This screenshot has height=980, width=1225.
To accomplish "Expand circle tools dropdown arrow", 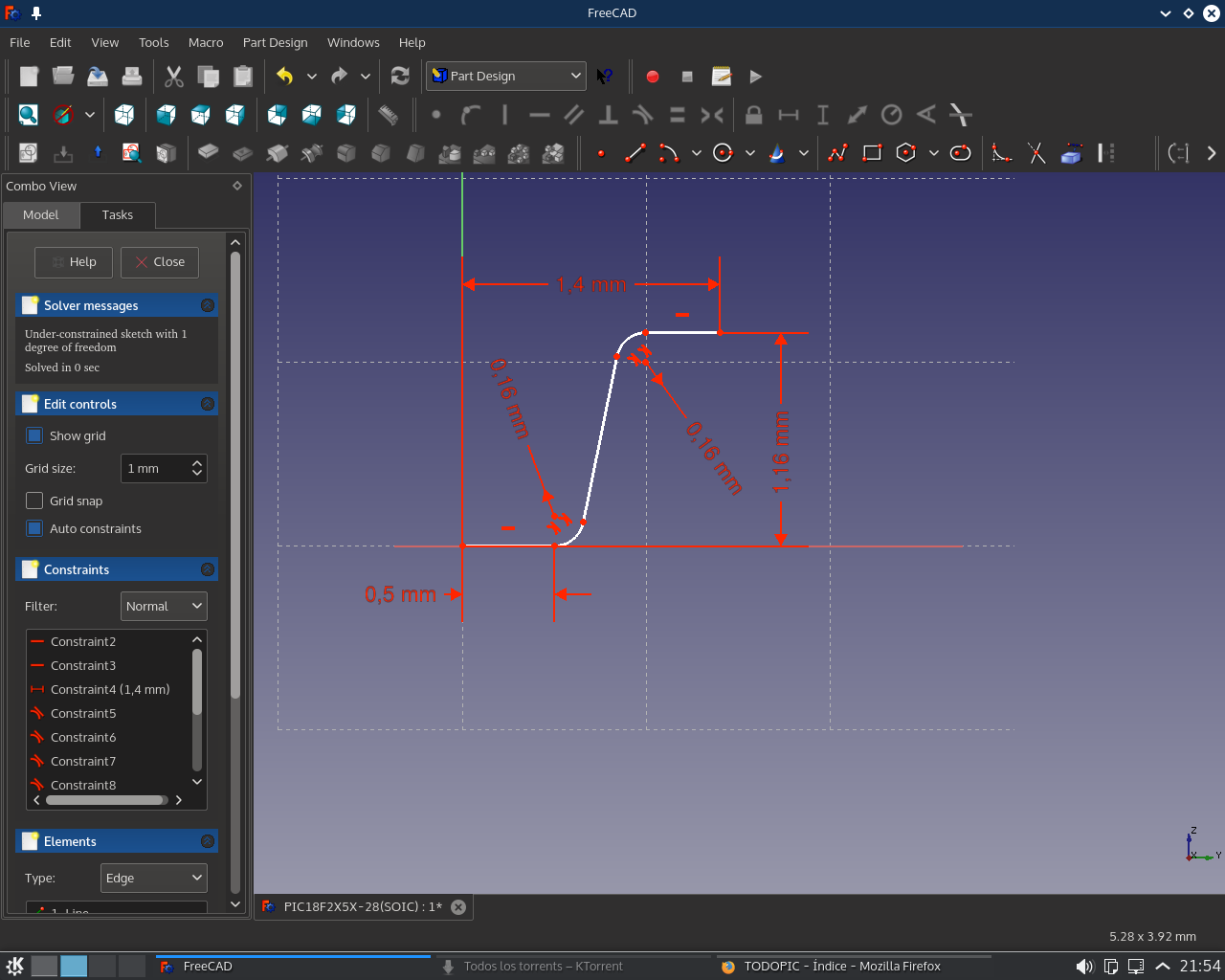I will click(x=750, y=153).
